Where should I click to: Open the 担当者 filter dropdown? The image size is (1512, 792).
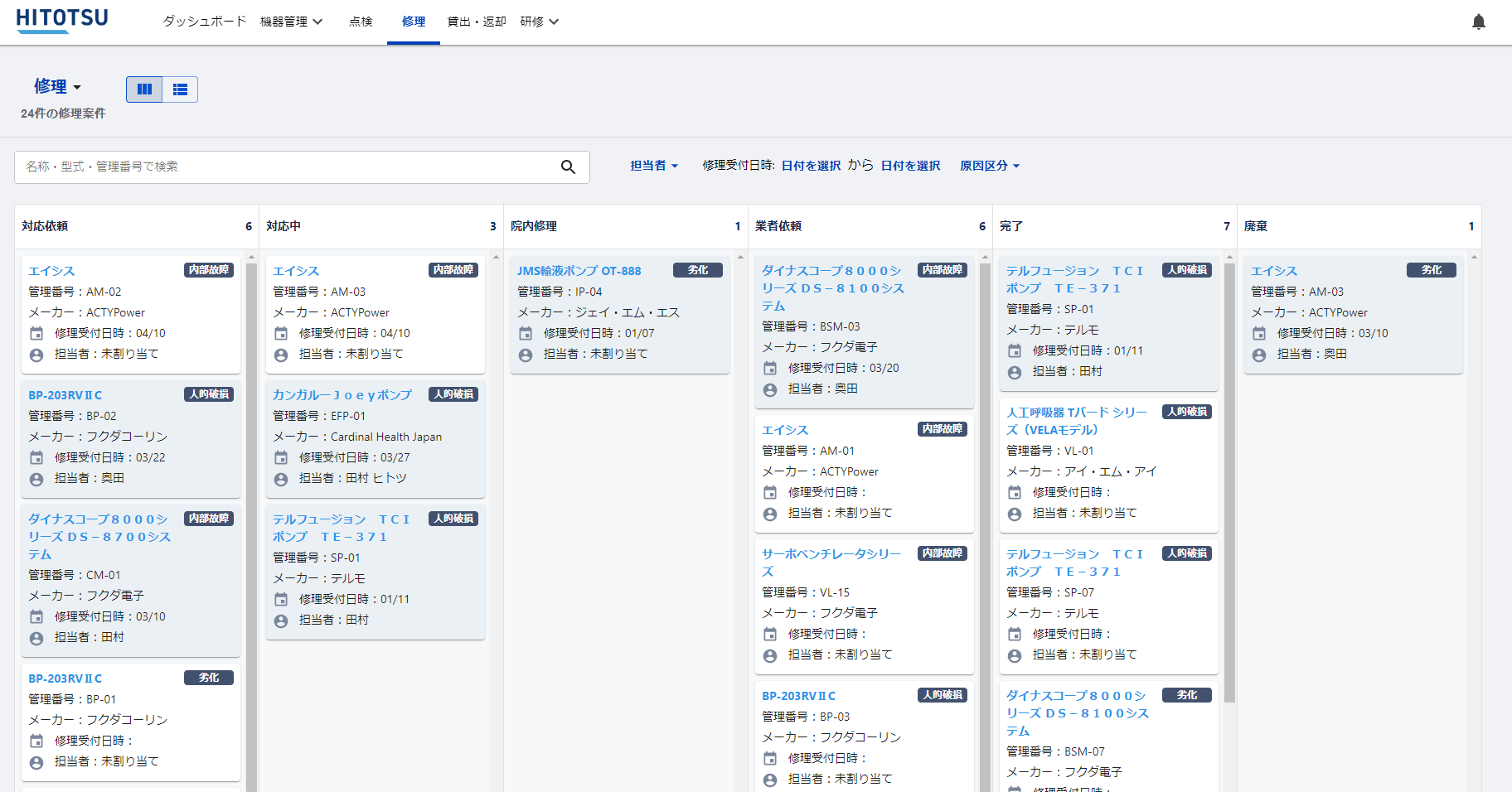pos(654,166)
